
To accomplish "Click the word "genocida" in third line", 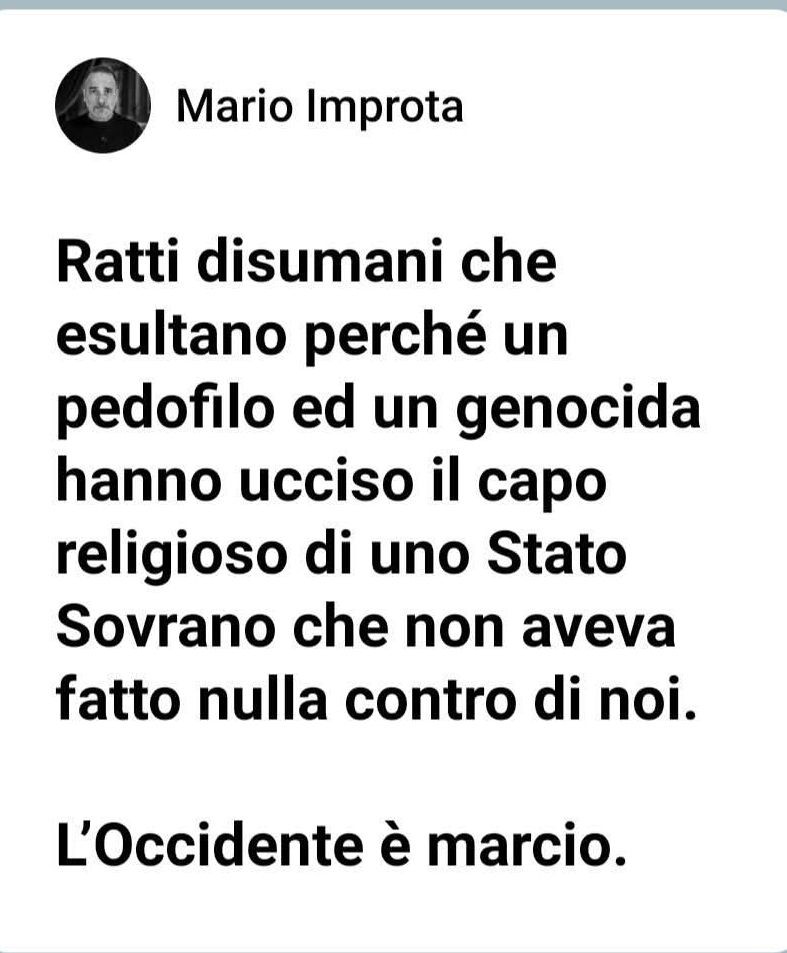I will point(579,411).
